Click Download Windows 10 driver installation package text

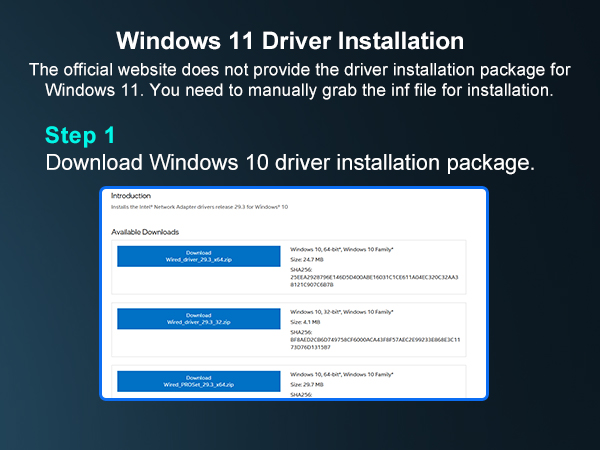click(290, 162)
